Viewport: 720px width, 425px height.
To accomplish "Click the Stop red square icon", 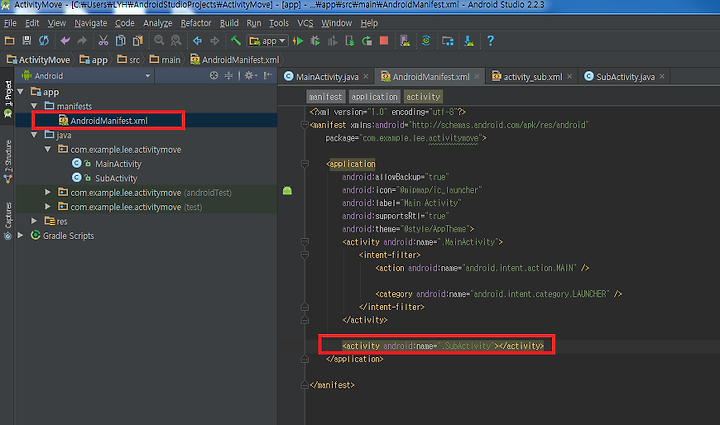I will coord(384,41).
